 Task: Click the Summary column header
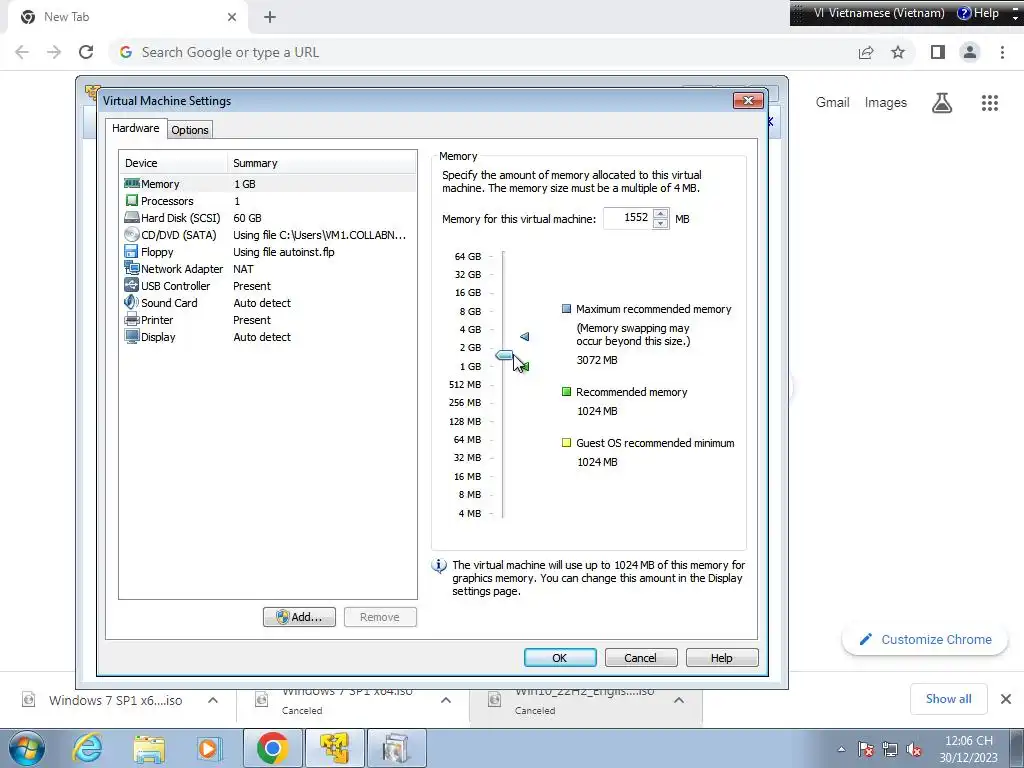coord(322,163)
